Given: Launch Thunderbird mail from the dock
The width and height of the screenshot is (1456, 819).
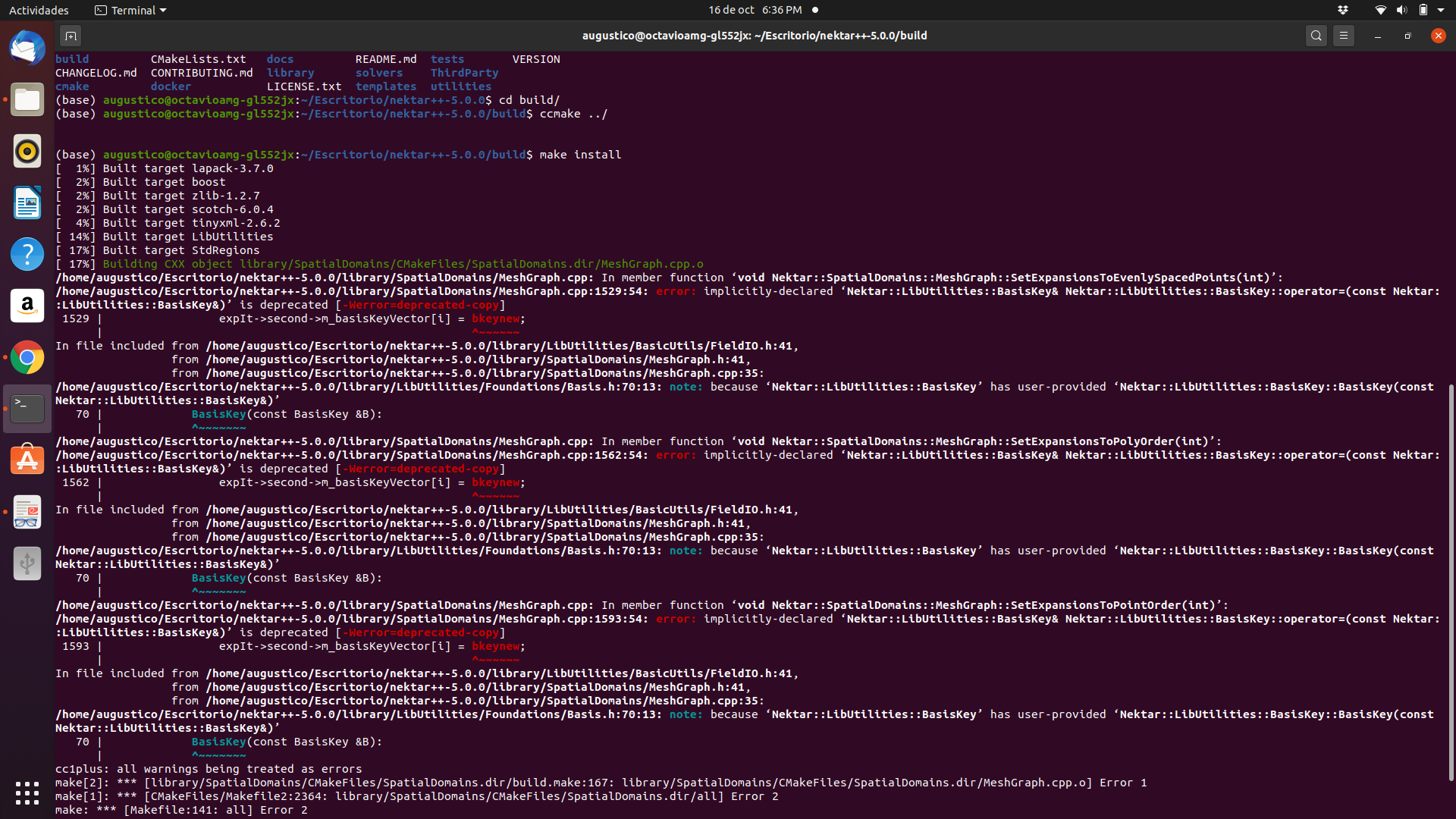Looking at the screenshot, I should [x=27, y=49].
